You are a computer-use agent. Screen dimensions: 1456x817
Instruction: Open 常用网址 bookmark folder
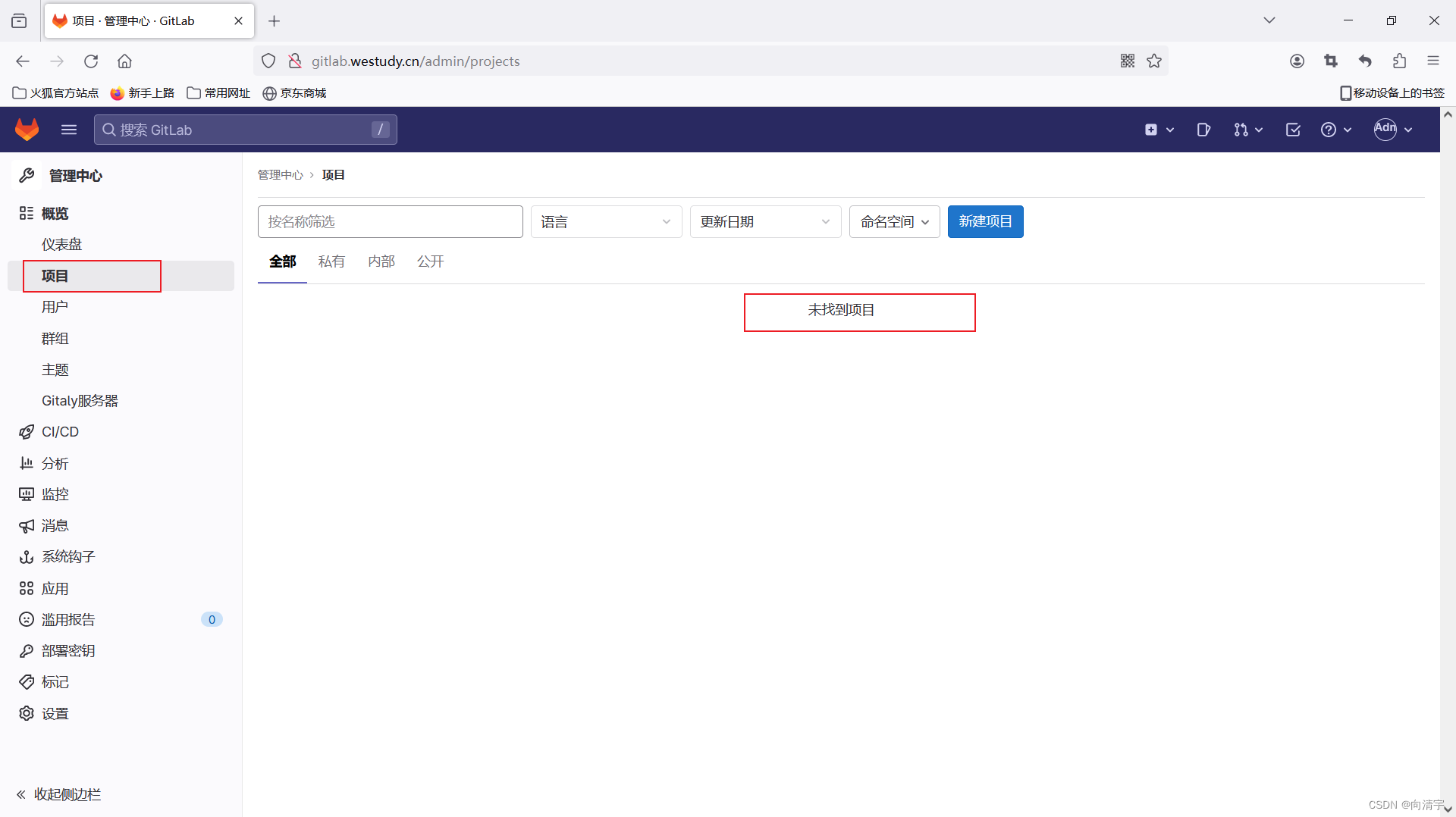point(218,93)
